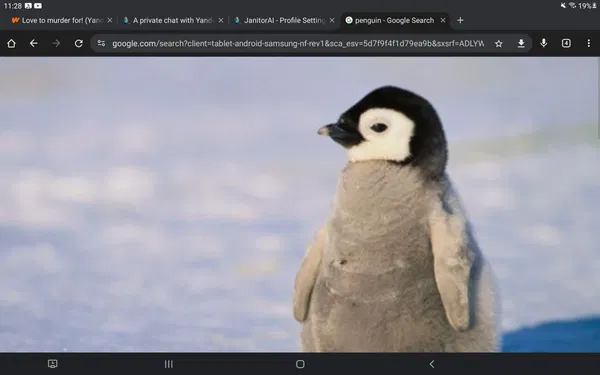Screen dimensions: 600x375
Task: Tap the download page icon
Action: point(521,44)
